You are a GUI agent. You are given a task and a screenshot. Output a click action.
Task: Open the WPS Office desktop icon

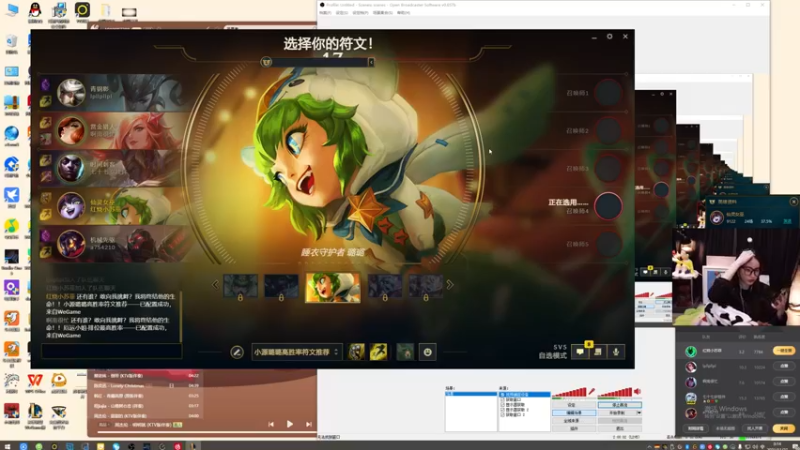[x=35, y=383]
